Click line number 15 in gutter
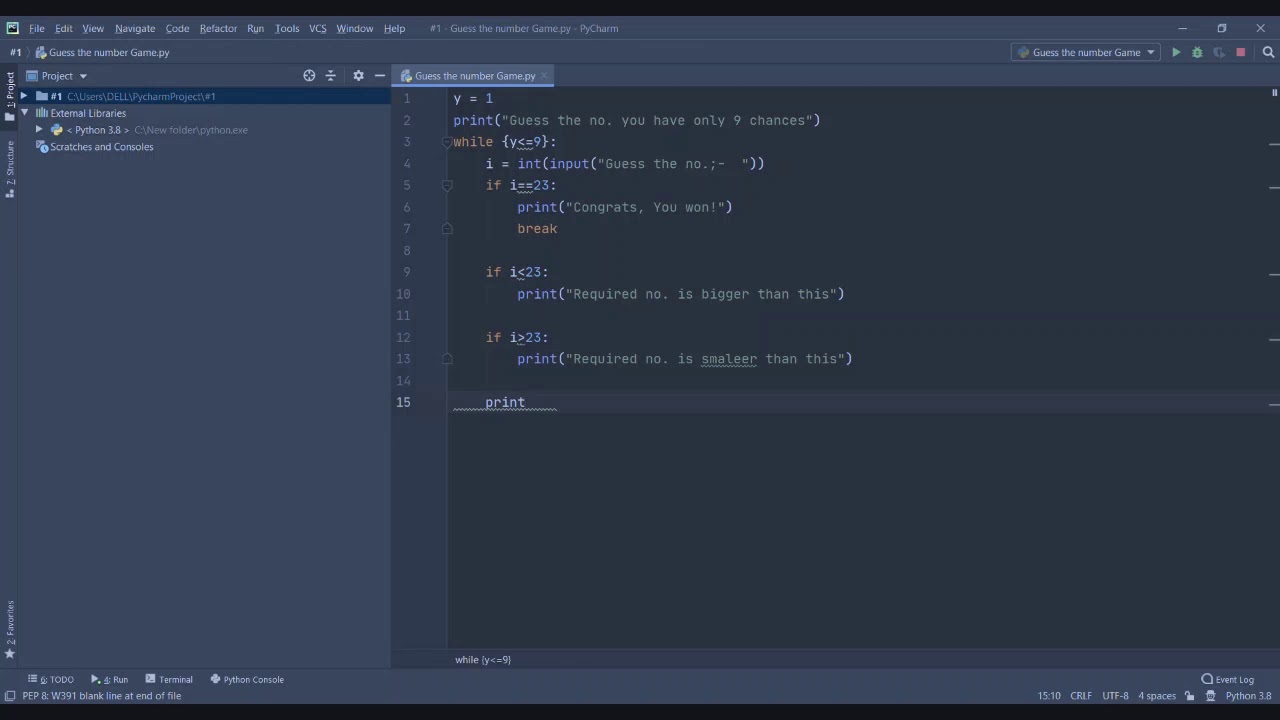 403,402
